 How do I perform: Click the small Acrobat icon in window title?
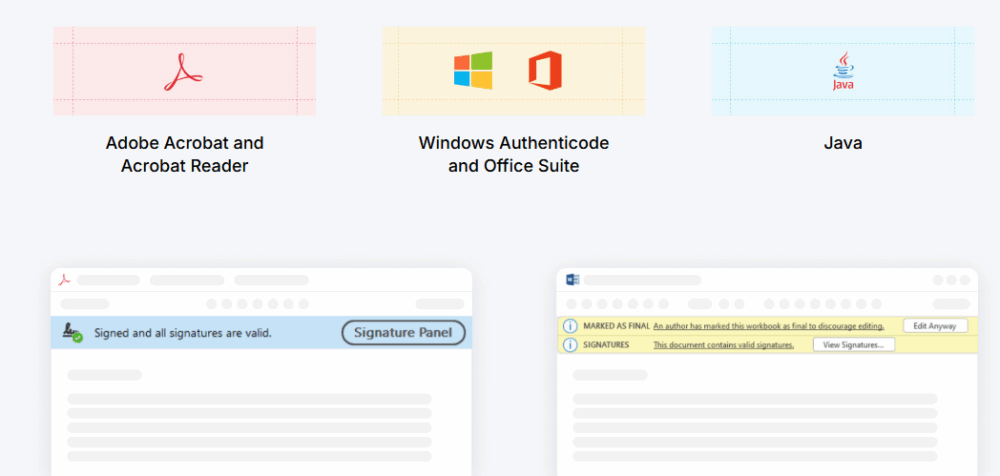tap(64, 280)
